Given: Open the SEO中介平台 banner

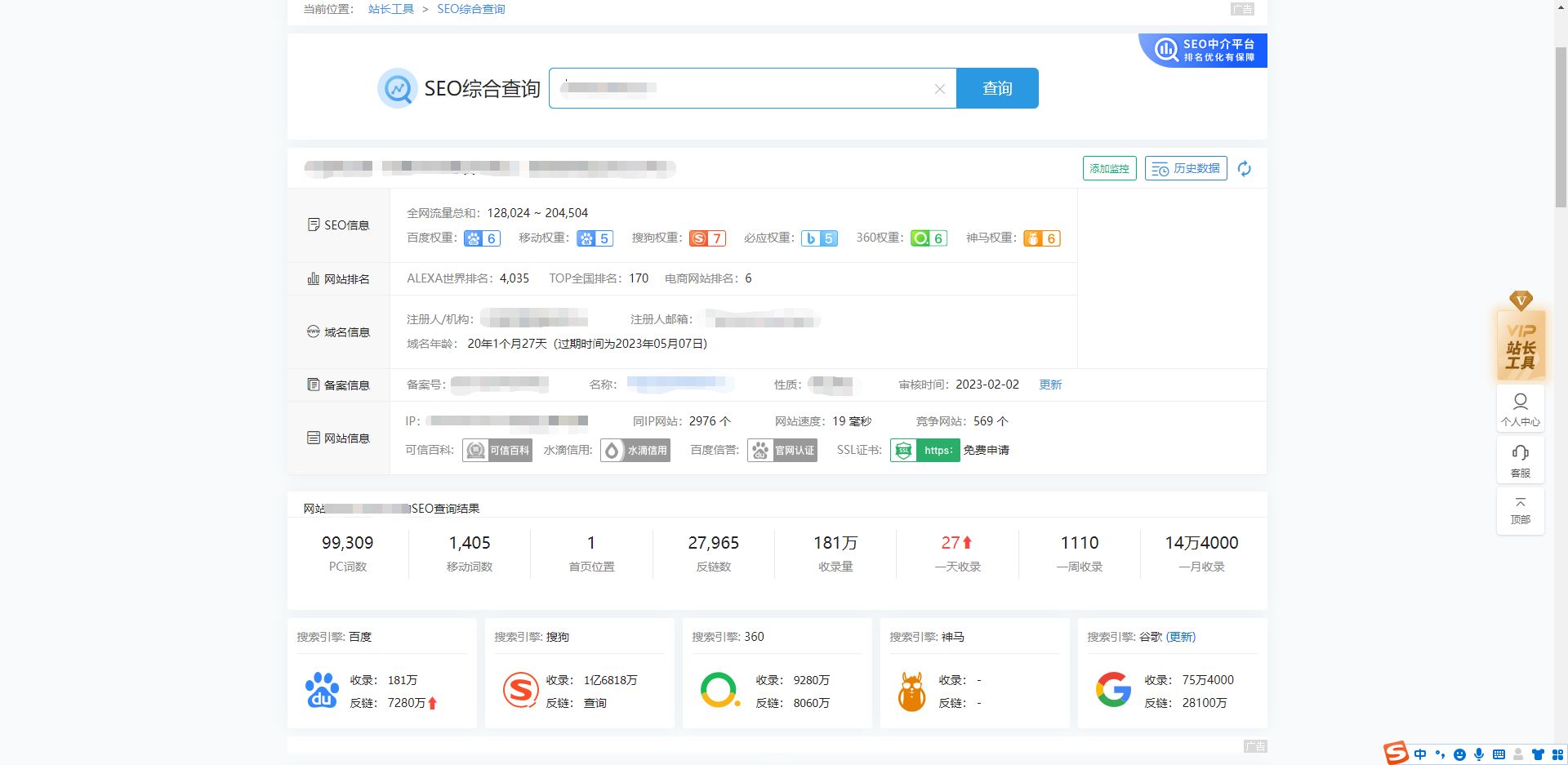Looking at the screenshot, I should pyautogui.click(x=1204, y=51).
